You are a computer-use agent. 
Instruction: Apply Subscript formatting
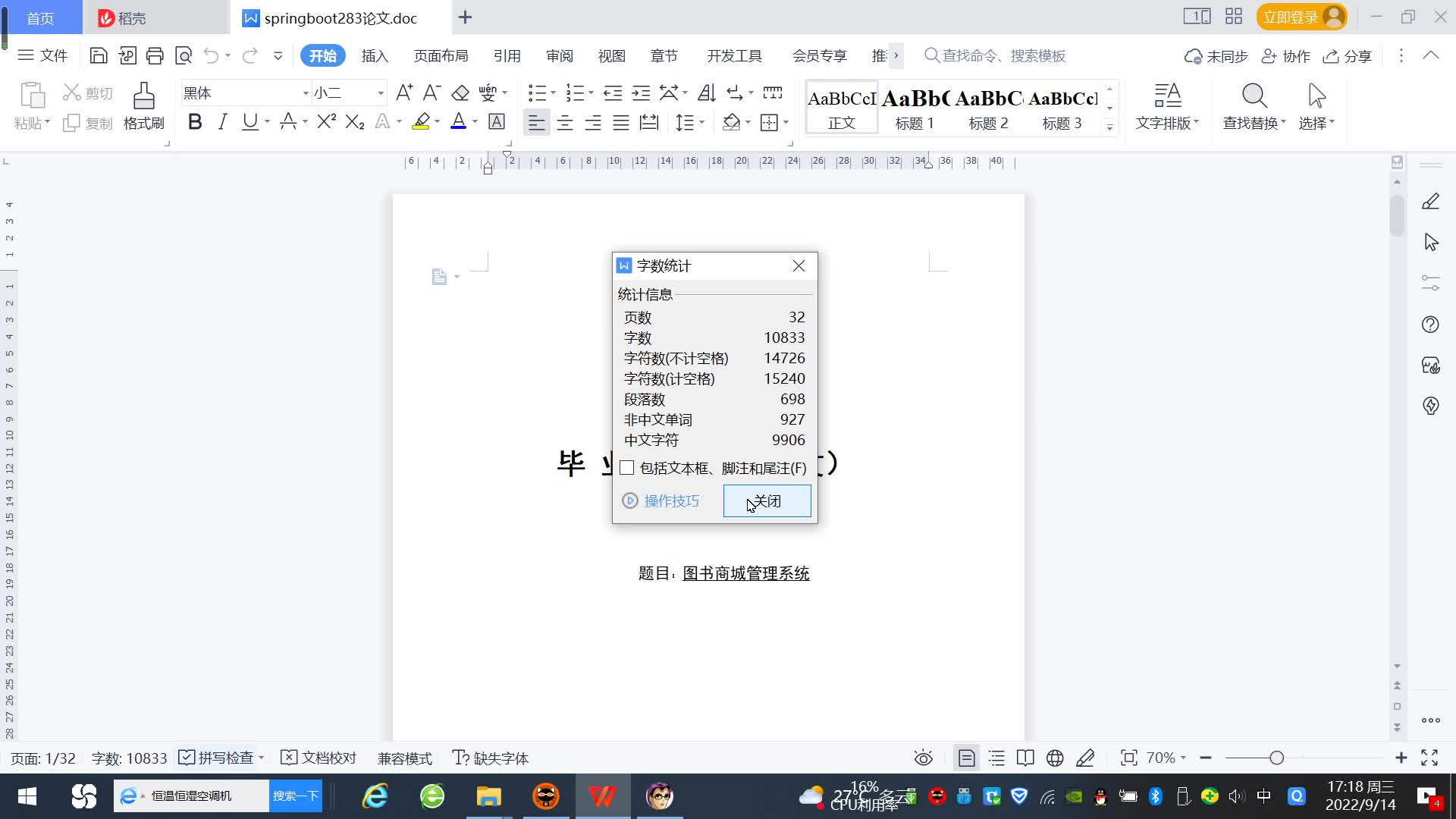(x=355, y=122)
